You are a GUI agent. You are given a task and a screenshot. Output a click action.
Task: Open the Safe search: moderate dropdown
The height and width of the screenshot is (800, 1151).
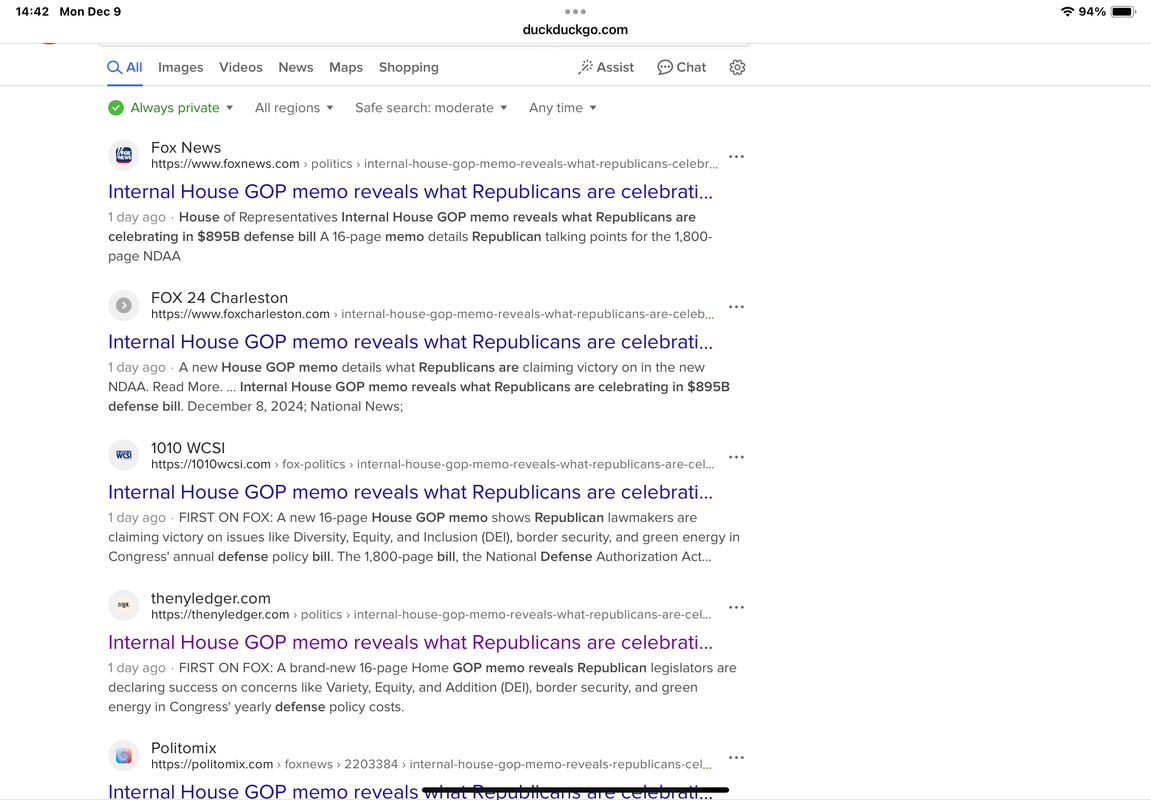pyautogui.click(x=431, y=108)
